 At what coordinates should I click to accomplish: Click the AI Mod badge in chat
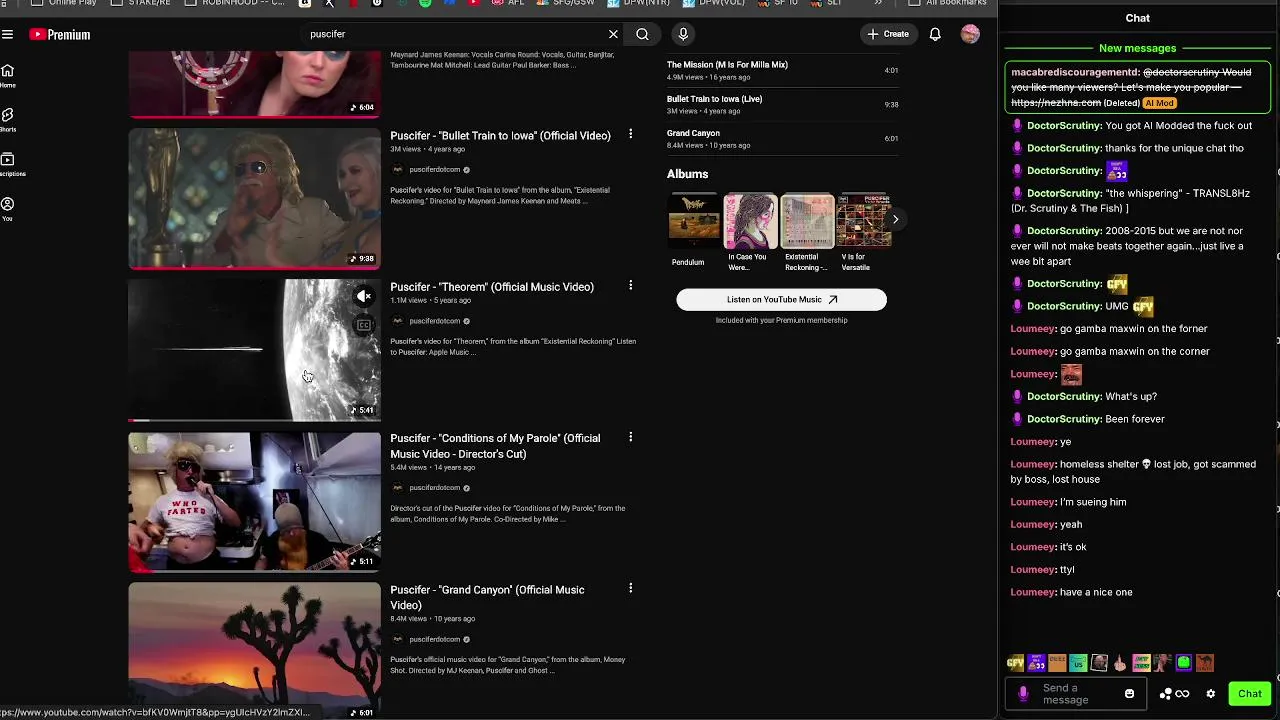1159,103
